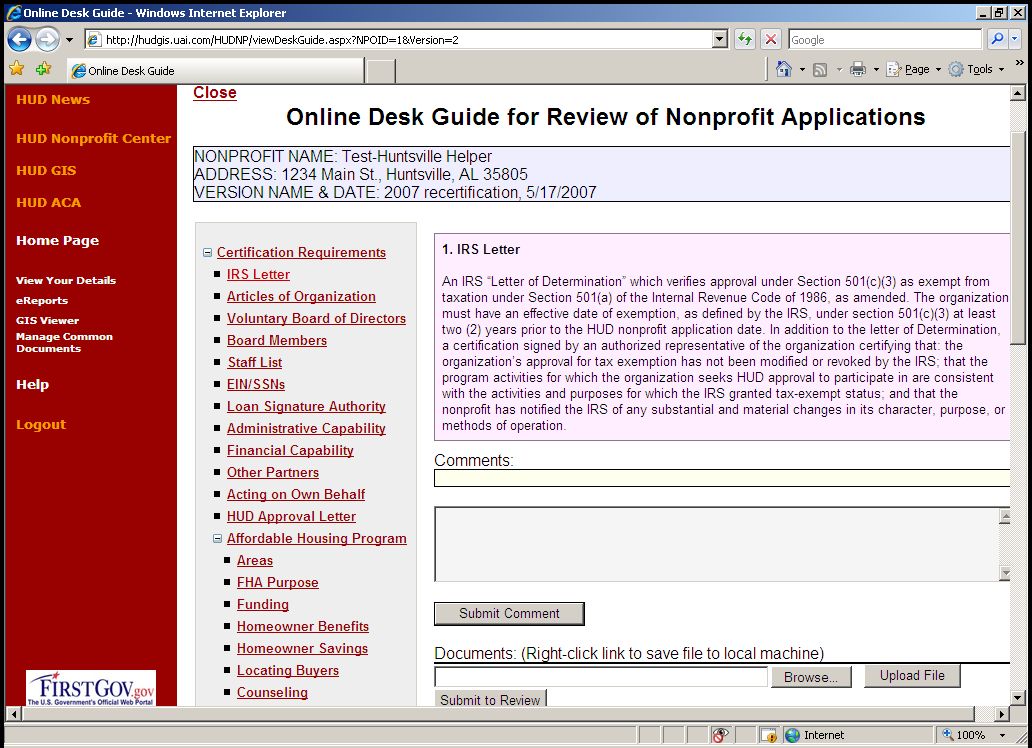
Task: Click inside the Comments text field
Action: point(720,479)
